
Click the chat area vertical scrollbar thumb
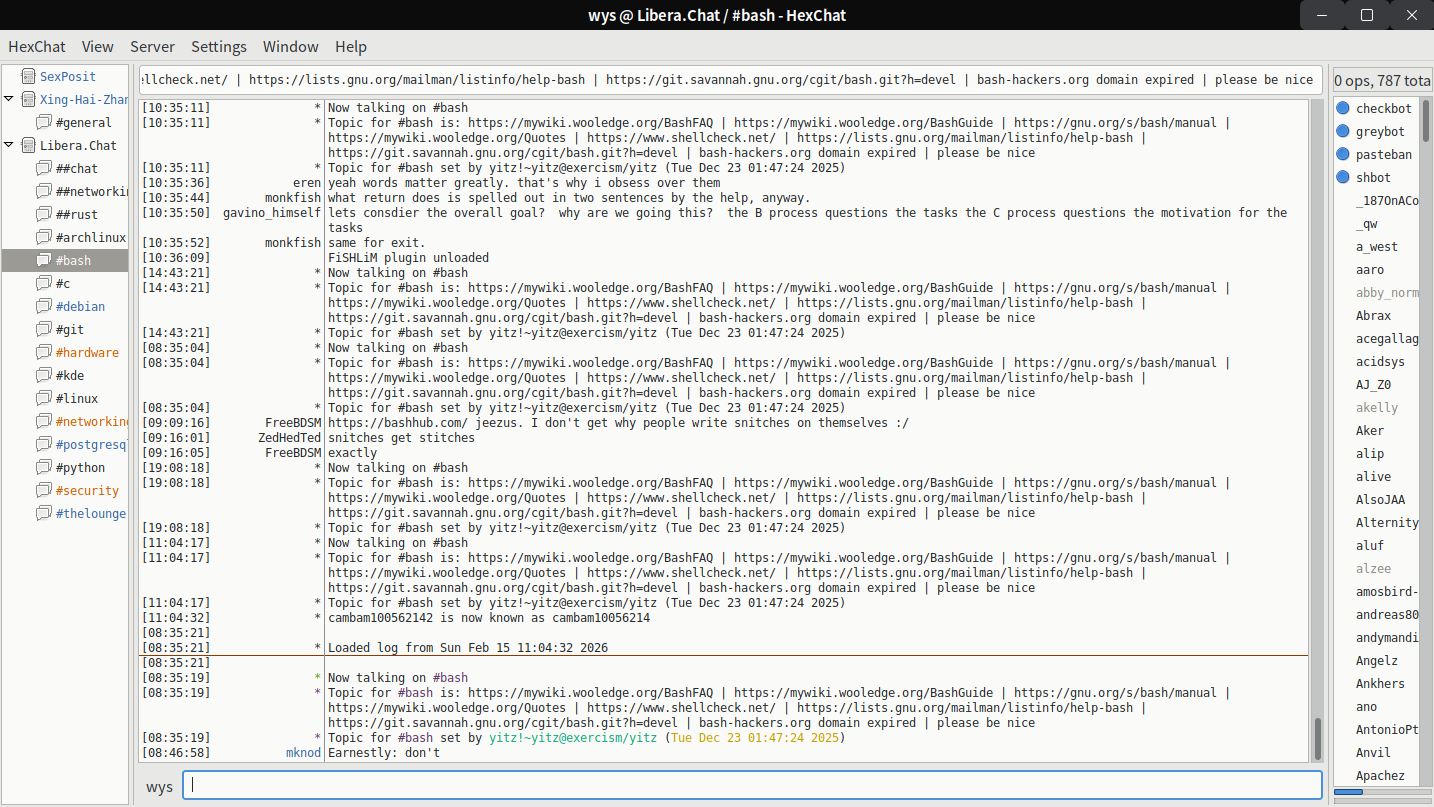click(1317, 738)
